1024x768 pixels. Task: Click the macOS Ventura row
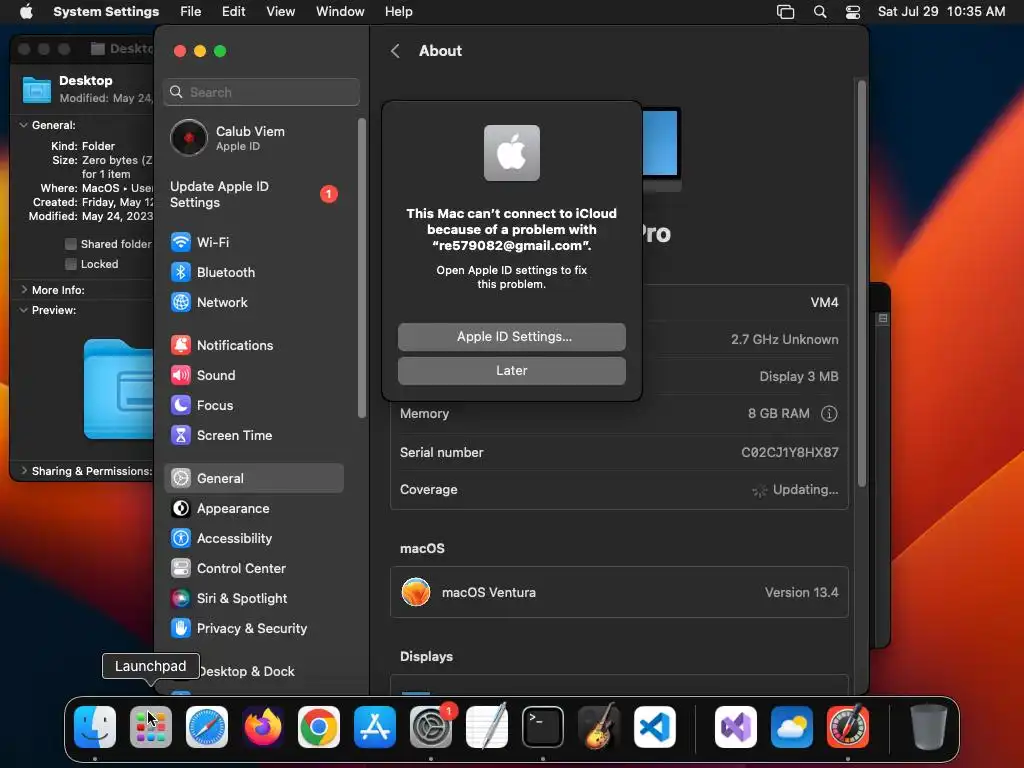click(x=619, y=592)
